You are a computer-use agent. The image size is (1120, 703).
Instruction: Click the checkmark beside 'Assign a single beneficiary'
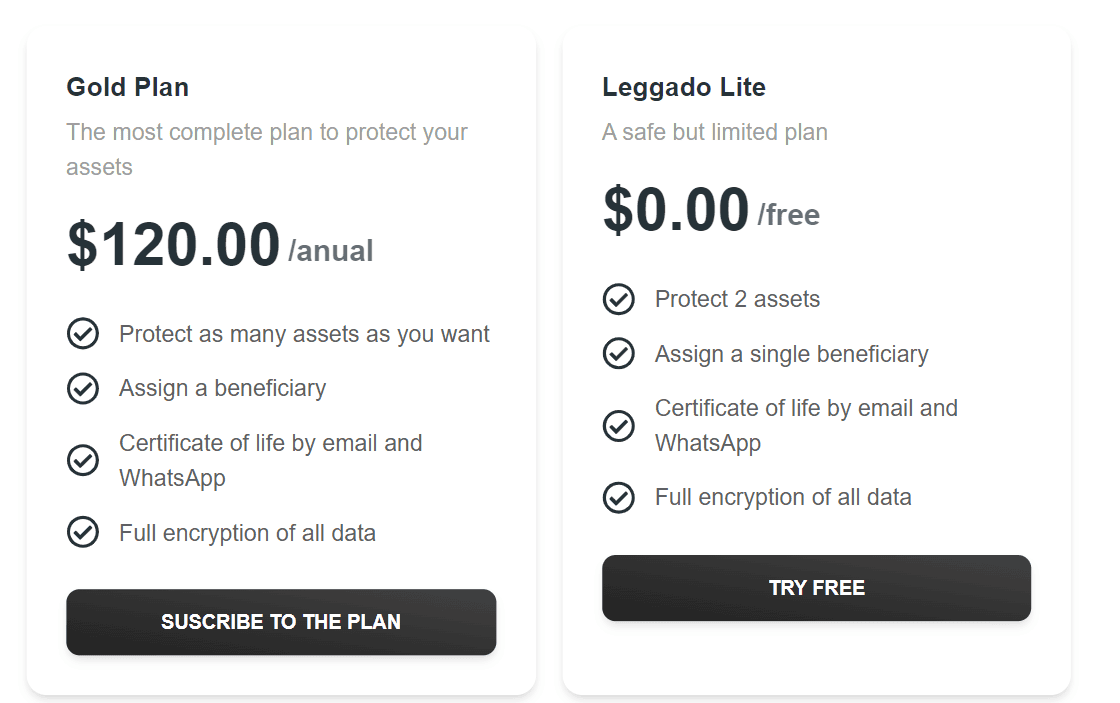coord(619,354)
